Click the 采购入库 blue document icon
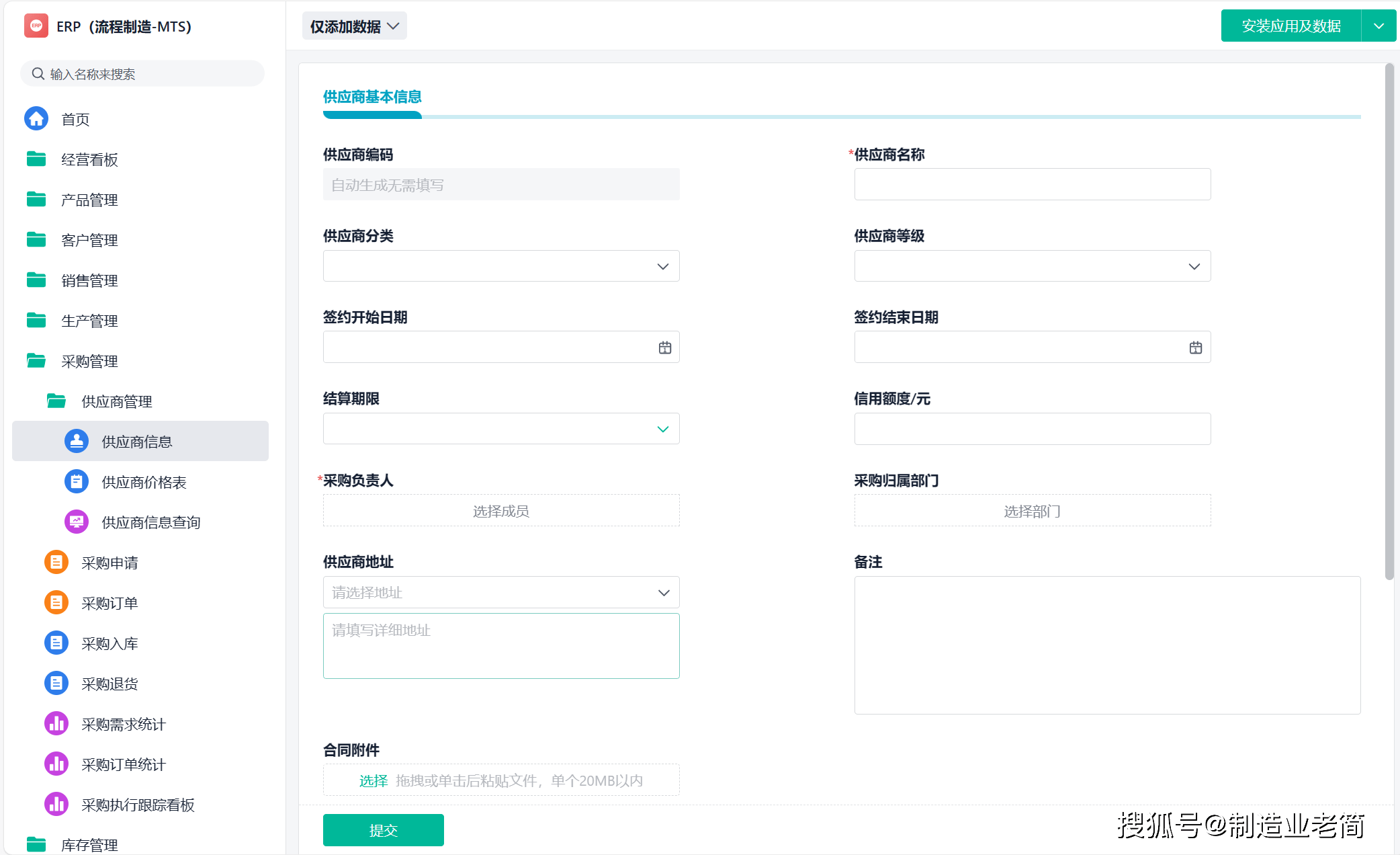The width and height of the screenshot is (1400, 855). coord(56,643)
